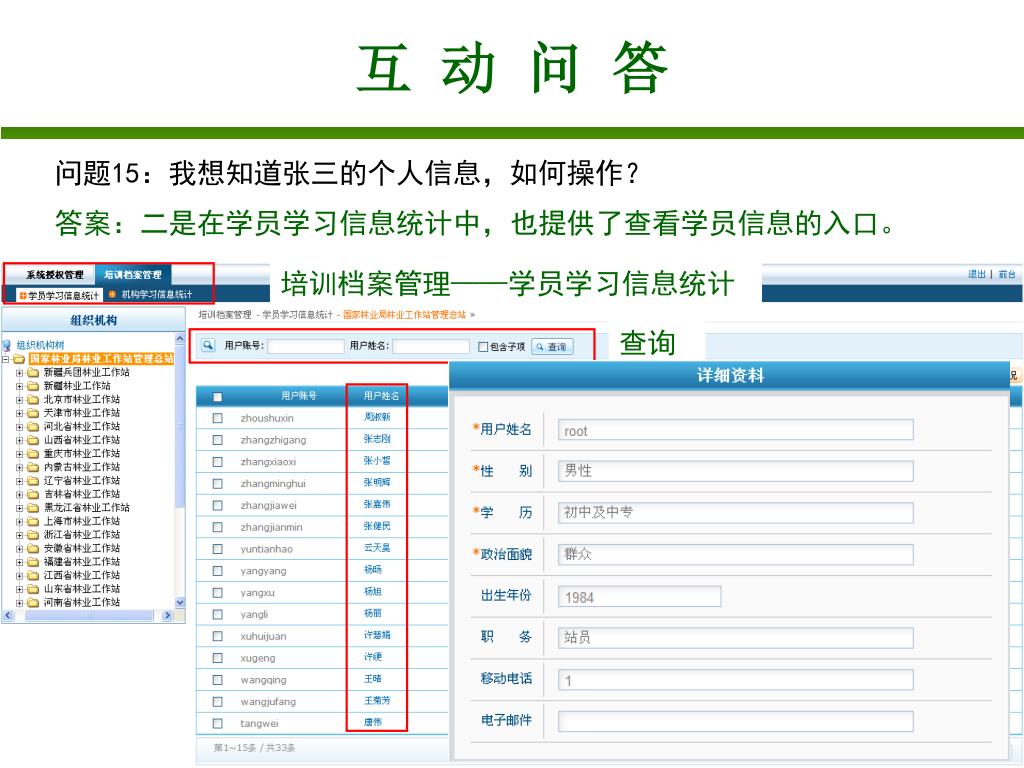The width and height of the screenshot is (1024, 768).
Task: Expand the 新疆兵团林业工作站 tree node
Action: 19,372
